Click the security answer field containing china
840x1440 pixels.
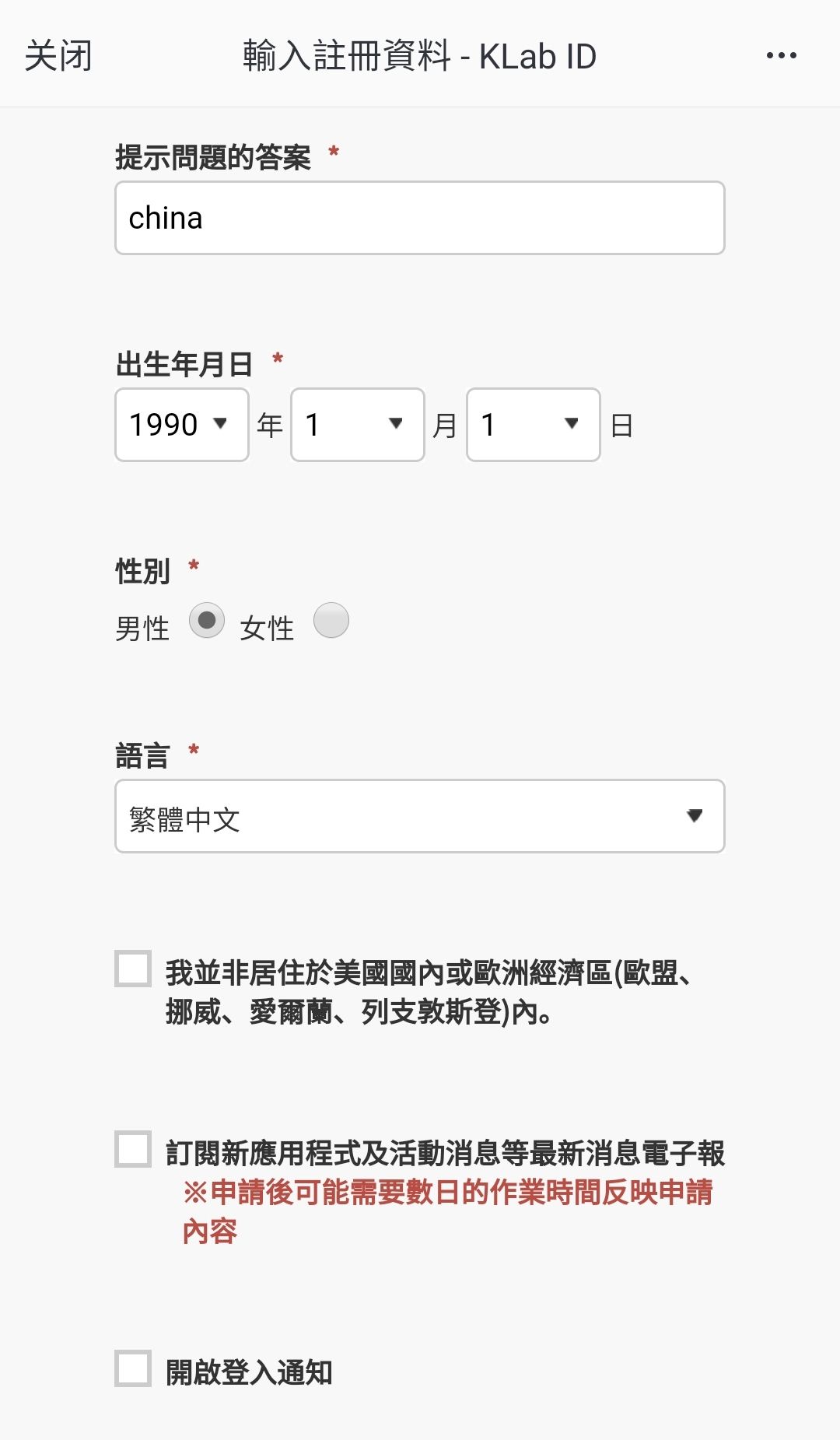click(x=419, y=218)
